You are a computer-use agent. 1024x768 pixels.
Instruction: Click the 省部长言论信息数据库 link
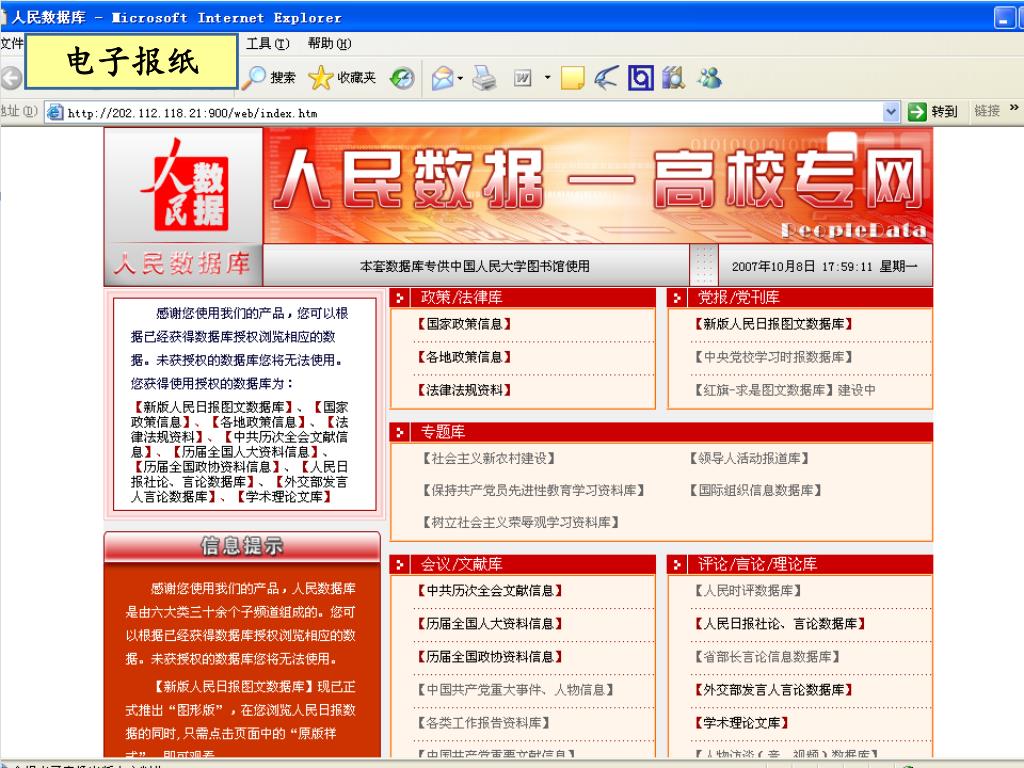point(767,657)
